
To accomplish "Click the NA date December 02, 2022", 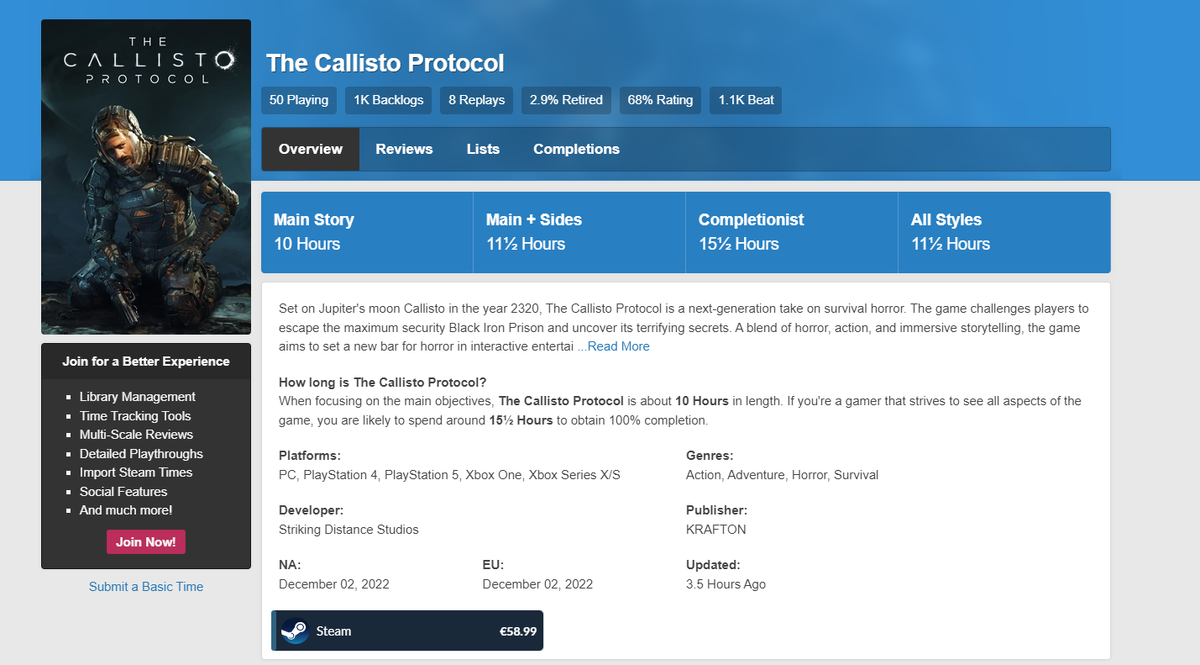I will (x=334, y=584).
